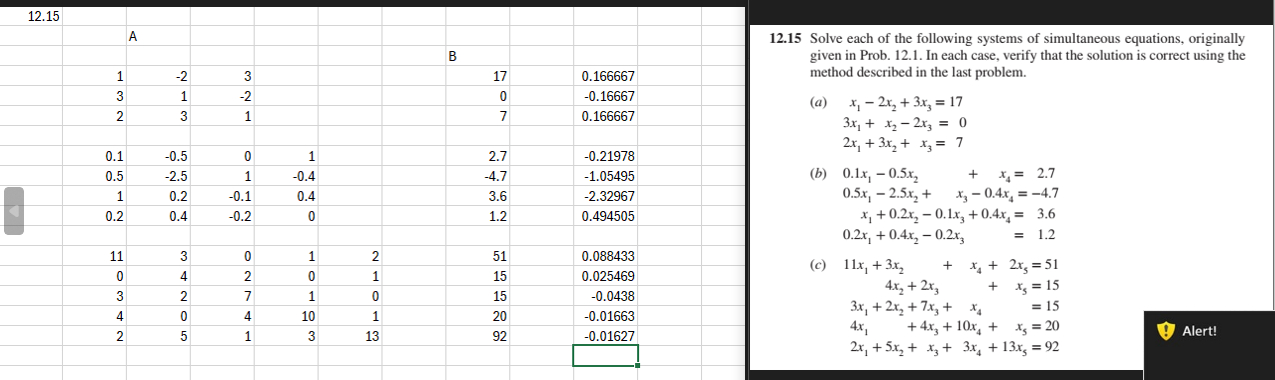The width and height of the screenshot is (1275, 380).
Task: Select the result cell -1.05495
Action: coord(606,176)
